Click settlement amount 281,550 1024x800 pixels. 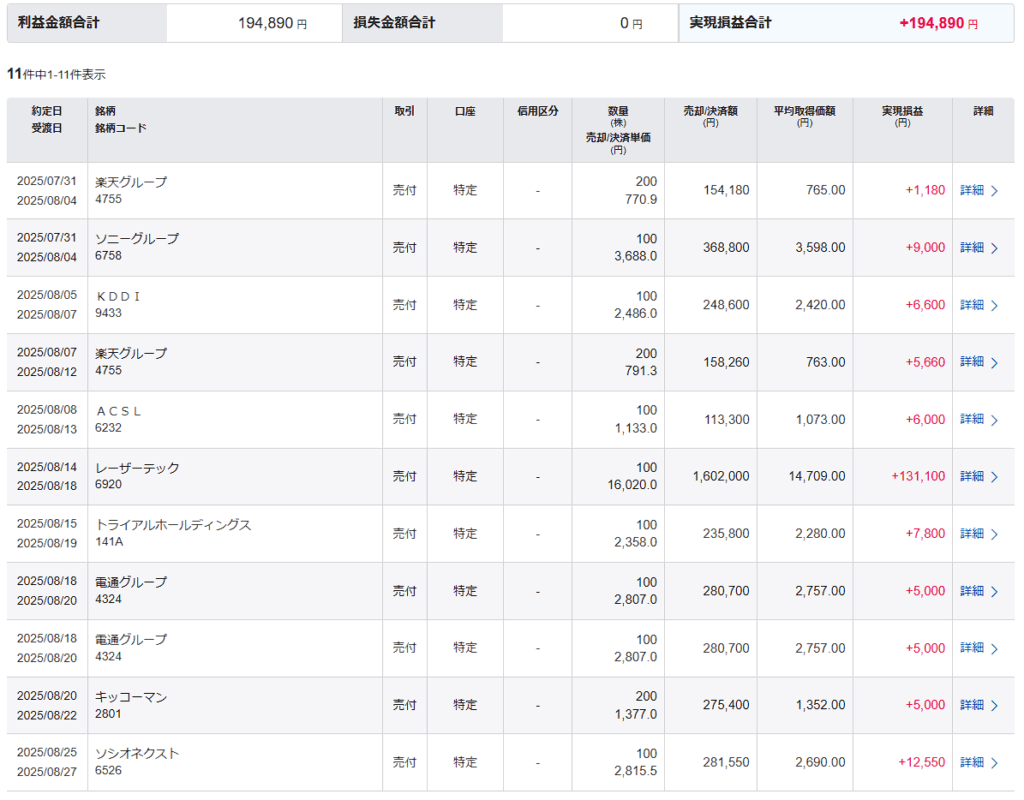(x=726, y=762)
